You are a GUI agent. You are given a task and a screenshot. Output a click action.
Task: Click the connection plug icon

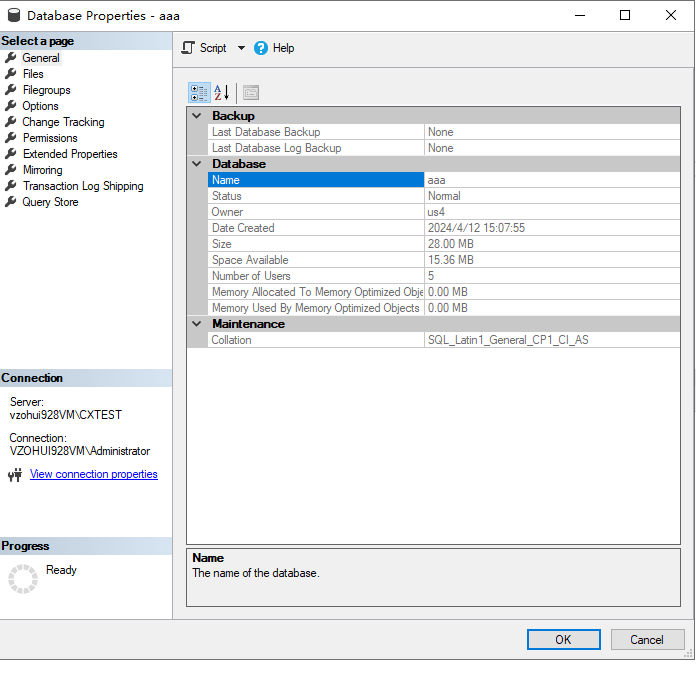(15, 475)
